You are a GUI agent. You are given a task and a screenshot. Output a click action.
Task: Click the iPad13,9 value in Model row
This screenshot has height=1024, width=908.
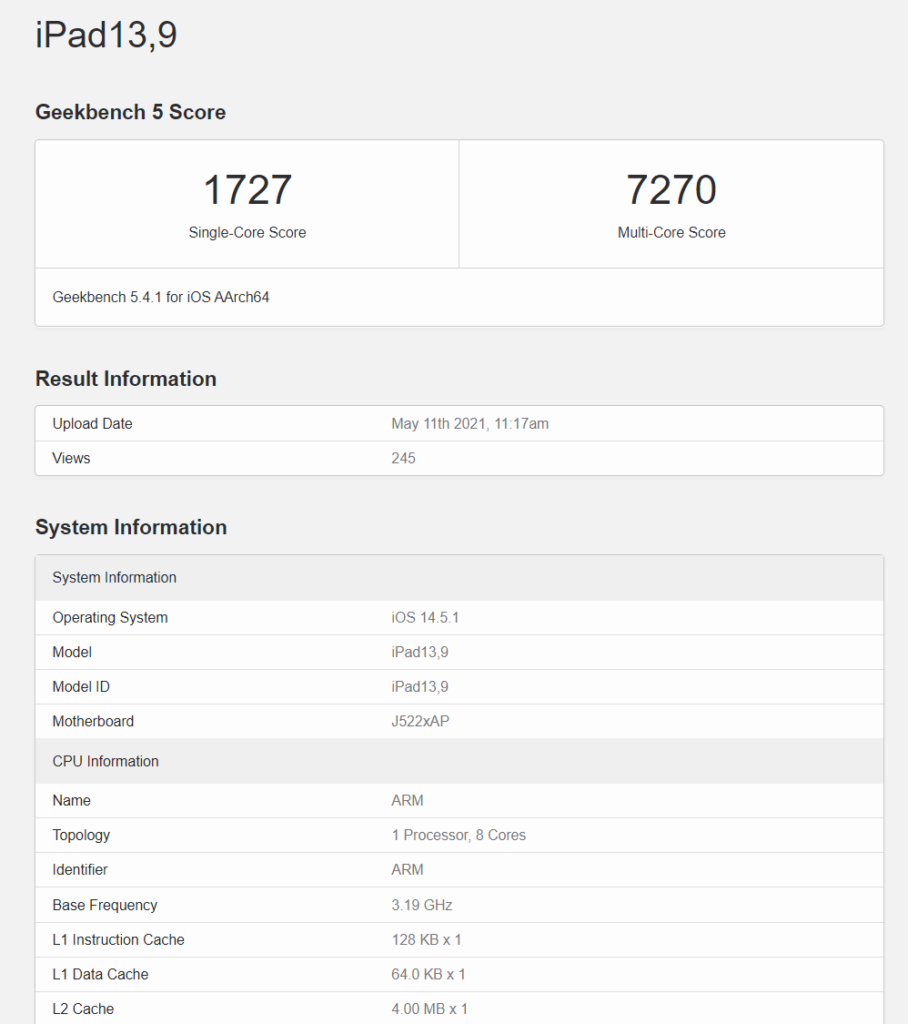coord(420,652)
